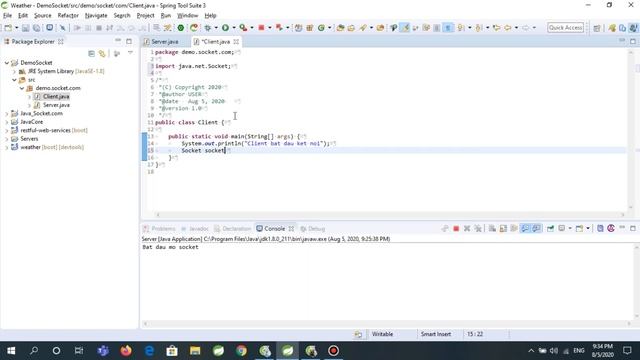
Task: Click Last Edit Location arrow icon
Action: (x=496, y=28)
